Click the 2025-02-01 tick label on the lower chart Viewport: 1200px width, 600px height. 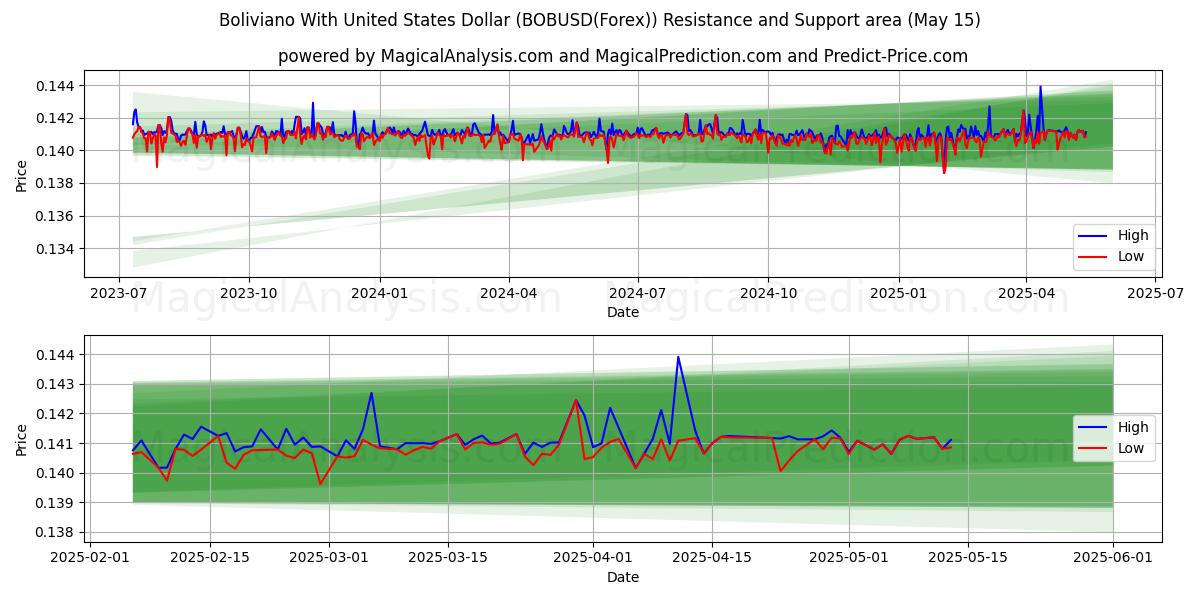coord(92,558)
